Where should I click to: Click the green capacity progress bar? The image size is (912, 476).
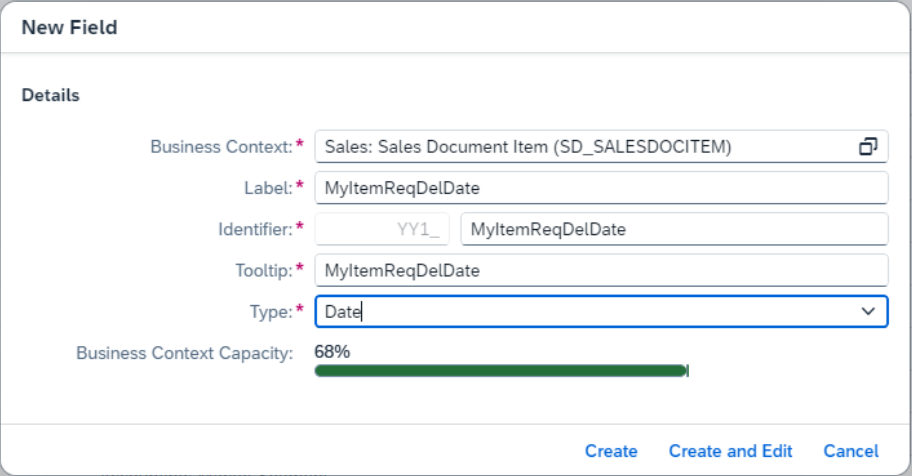pyautogui.click(x=501, y=371)
